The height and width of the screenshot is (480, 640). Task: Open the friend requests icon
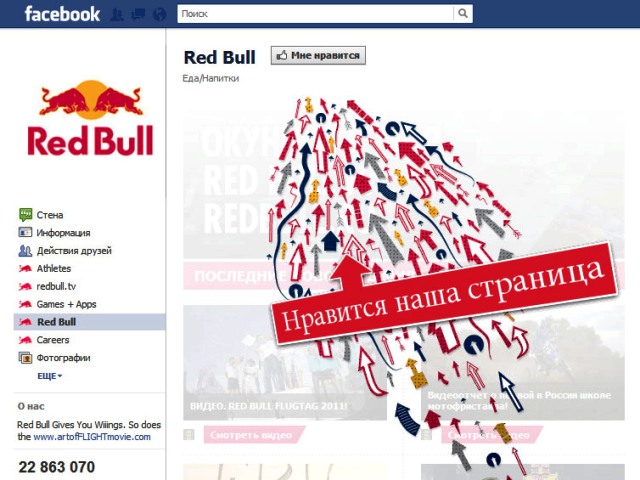click(x=117, y=15)
